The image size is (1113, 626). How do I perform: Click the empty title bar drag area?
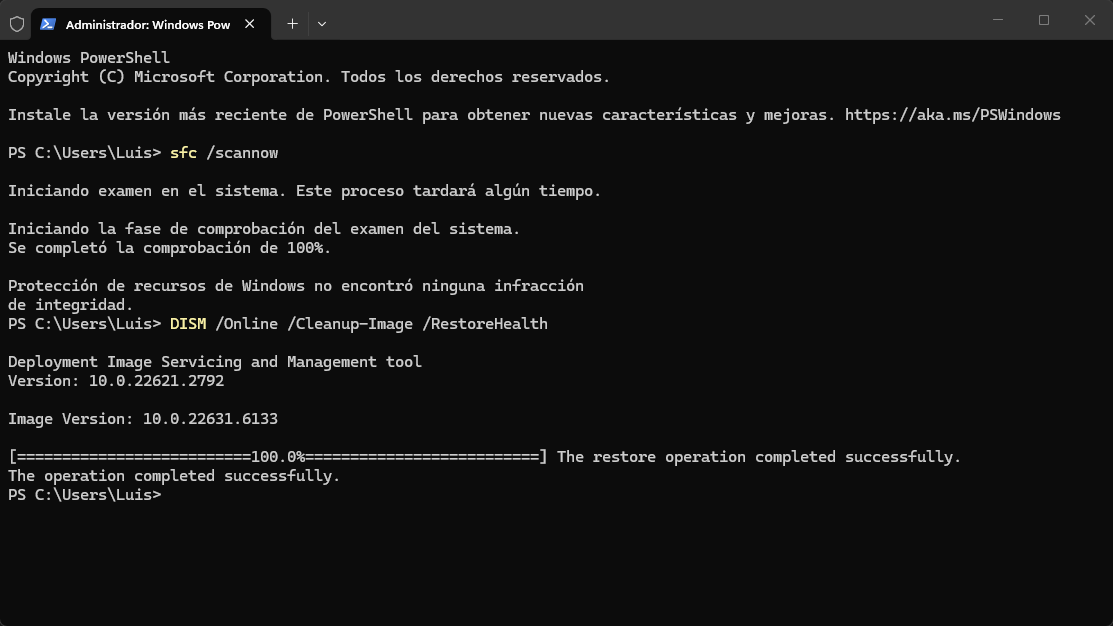[x=650, y=20]
